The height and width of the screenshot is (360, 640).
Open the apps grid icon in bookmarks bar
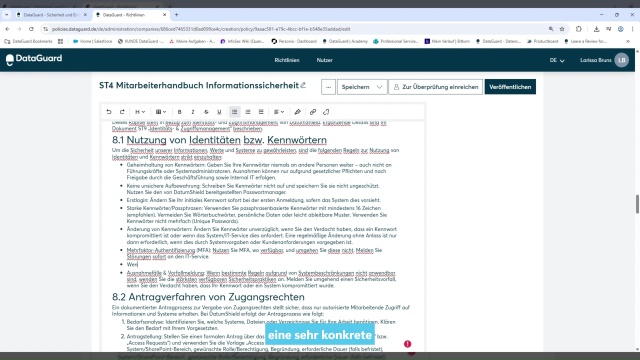click(60, 41)
